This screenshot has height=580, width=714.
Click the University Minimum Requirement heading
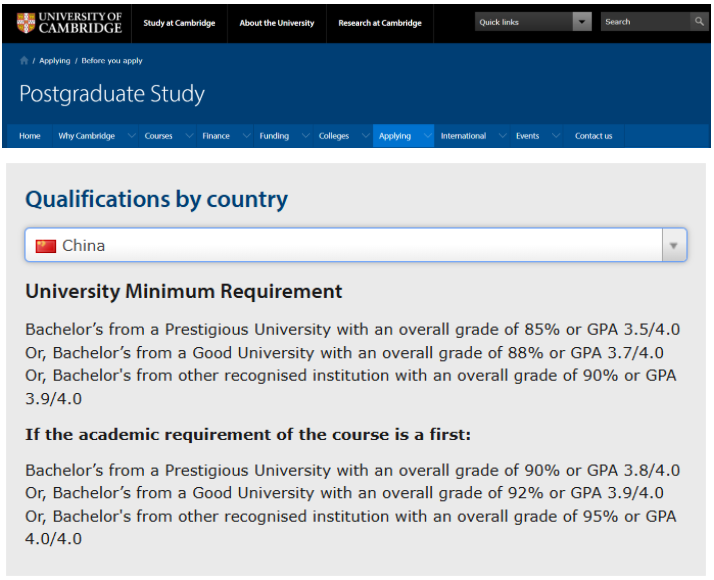184,291
